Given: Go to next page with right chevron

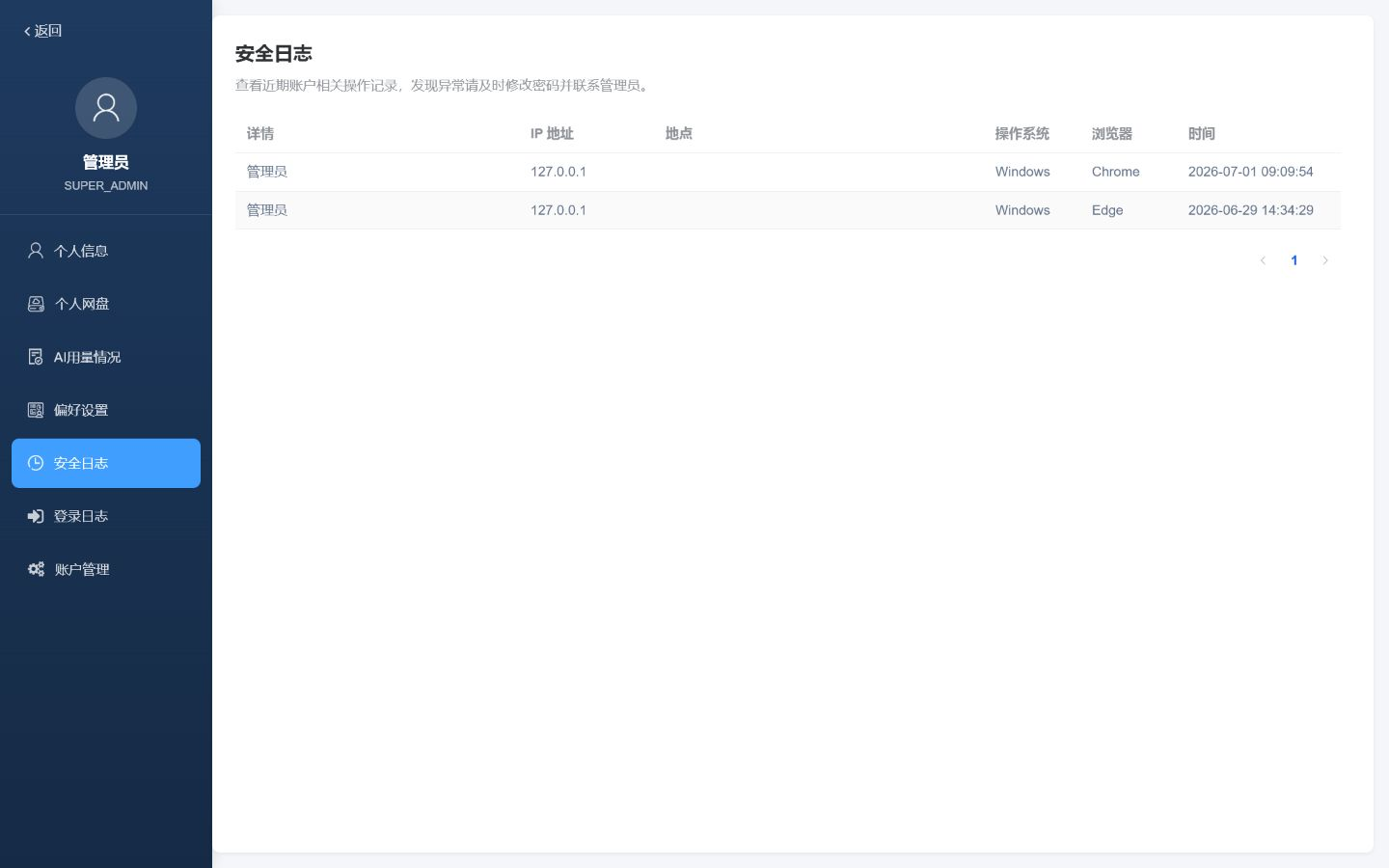Looking at the screenshot, I should point(1325,260).
